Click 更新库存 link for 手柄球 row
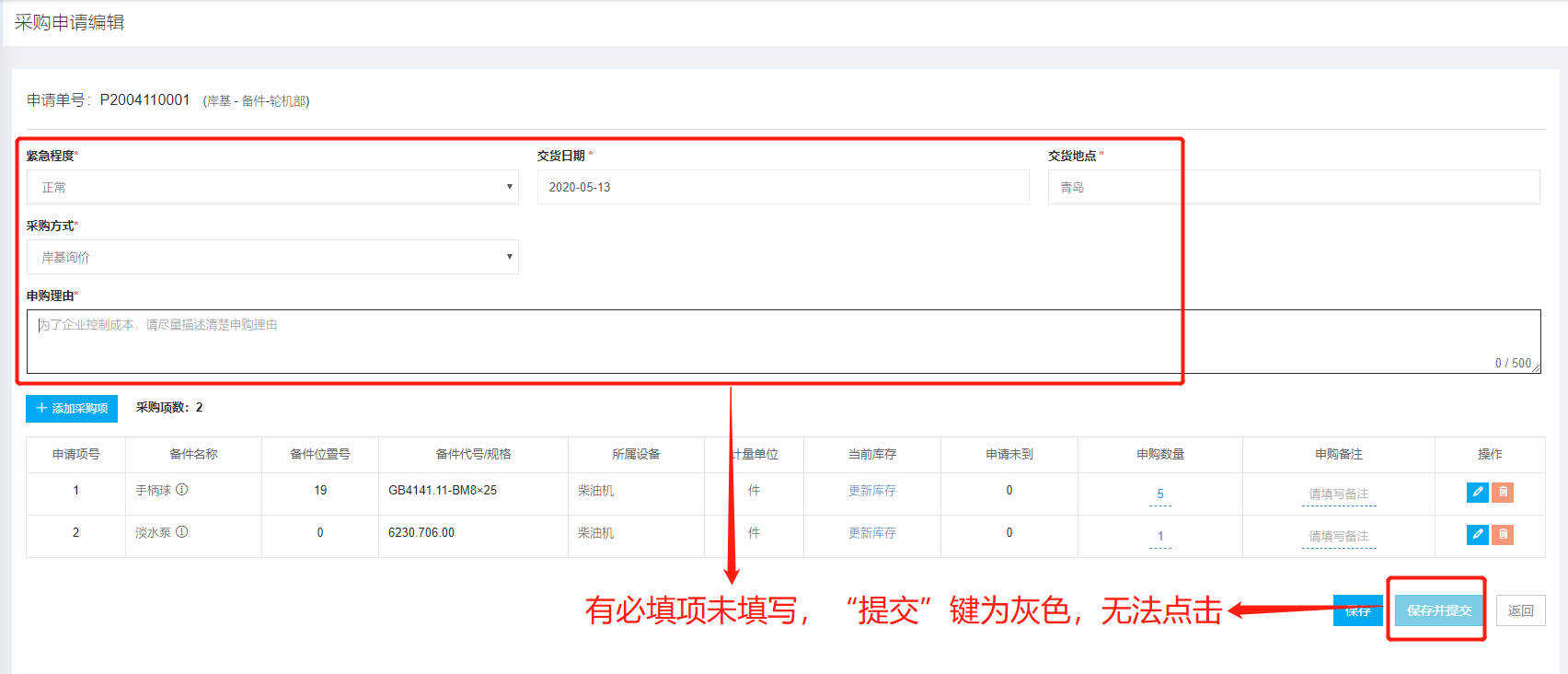This screenshot has height=674, width=1568. click(872, 491)
